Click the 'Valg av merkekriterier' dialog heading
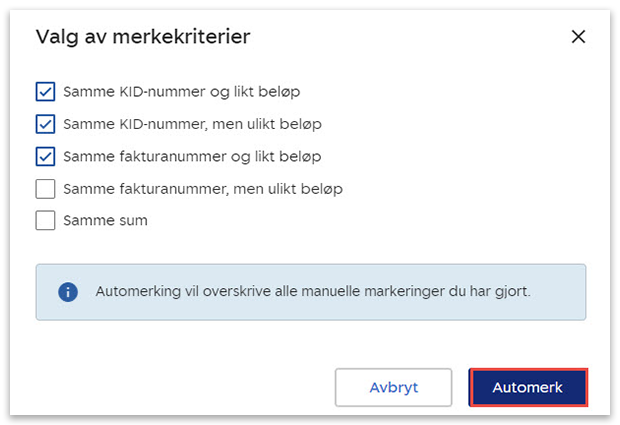Image resolution: width=620 pixels, height=425 pixels. click(143, 37)
